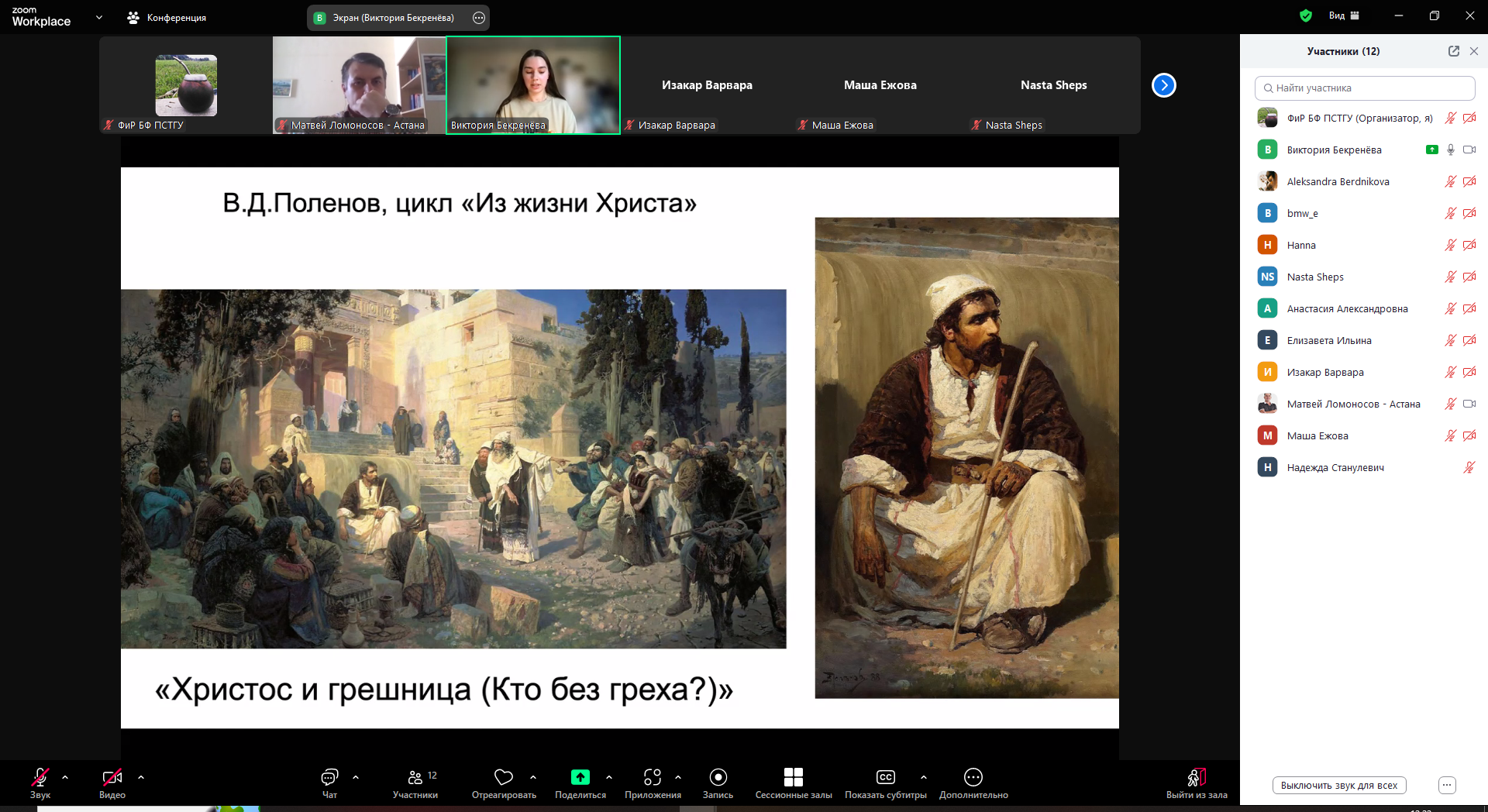Select Hanna participant row

click(x=1364, y=245)
